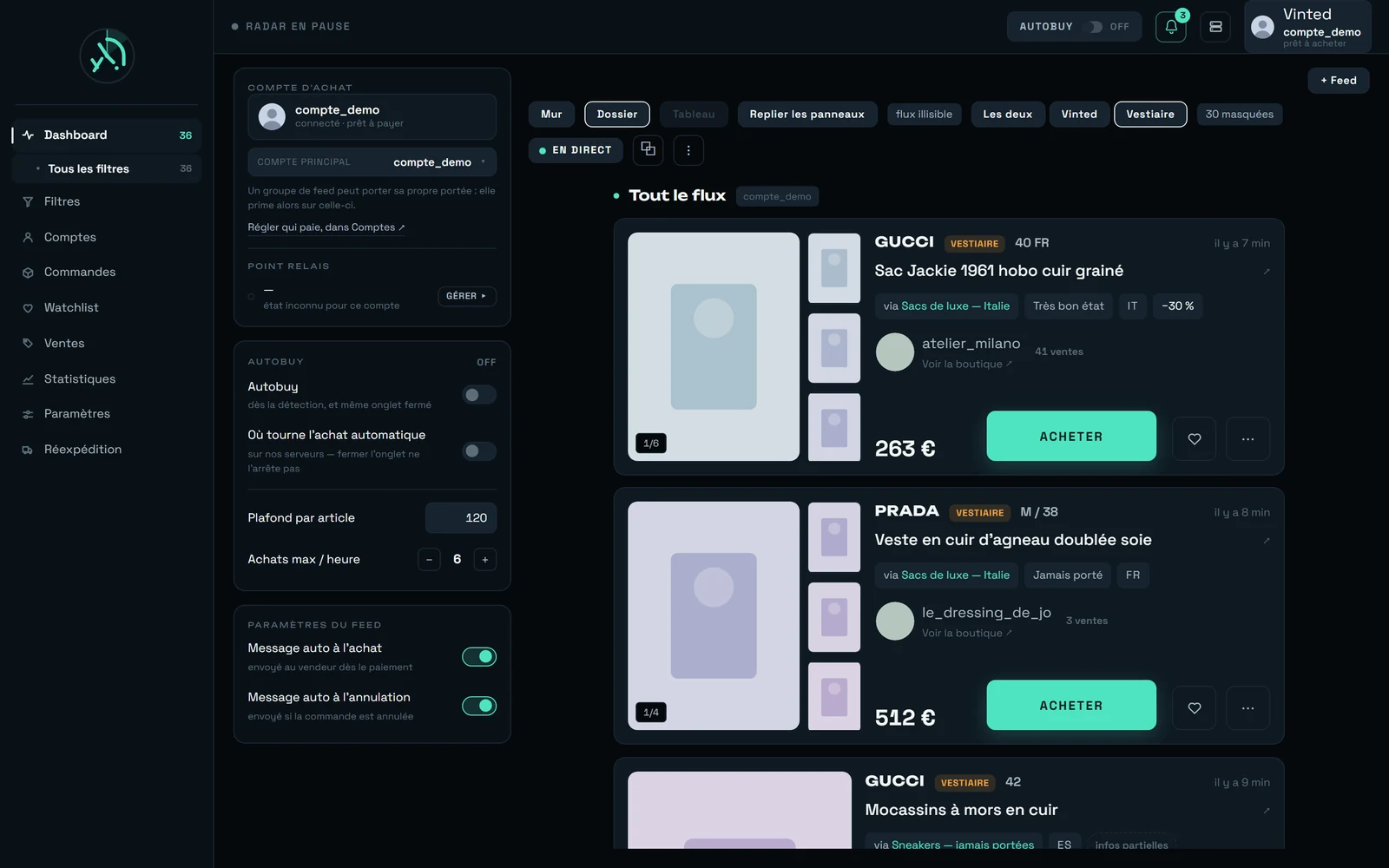1389x868 pixels.
Task: Select the Vinted source filter
Action: point(1079,115)
